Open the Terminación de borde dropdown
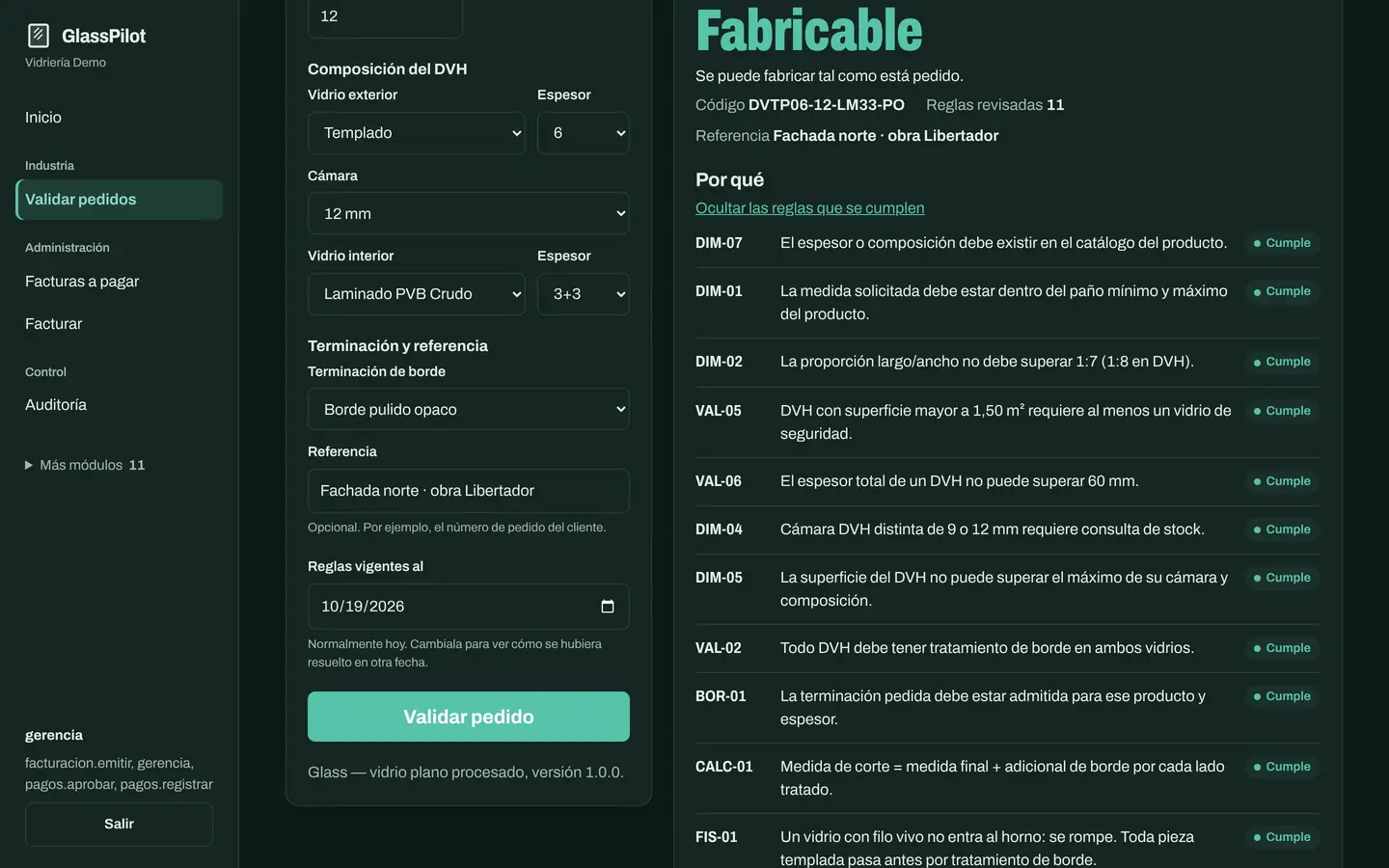Viewport: 1389px width, 868px height. tap(469, 409)
